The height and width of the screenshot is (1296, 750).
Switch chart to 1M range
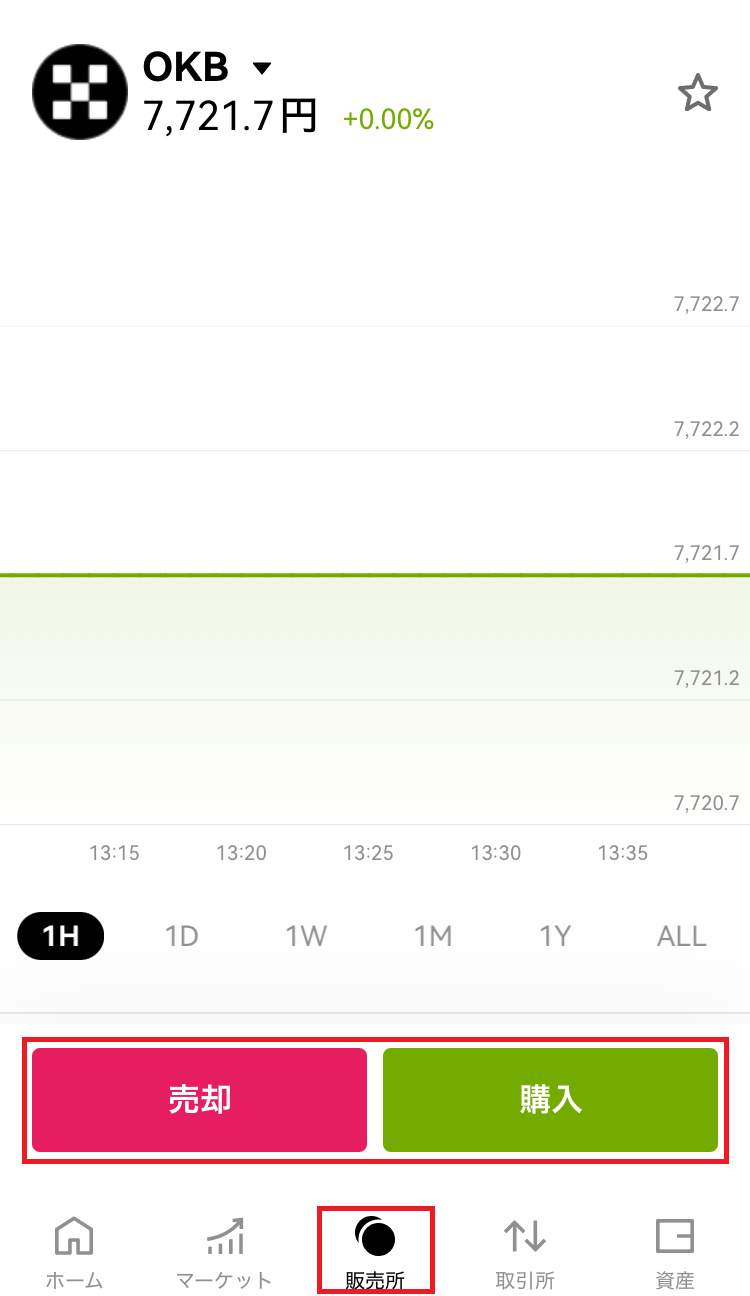click(433, 936)
